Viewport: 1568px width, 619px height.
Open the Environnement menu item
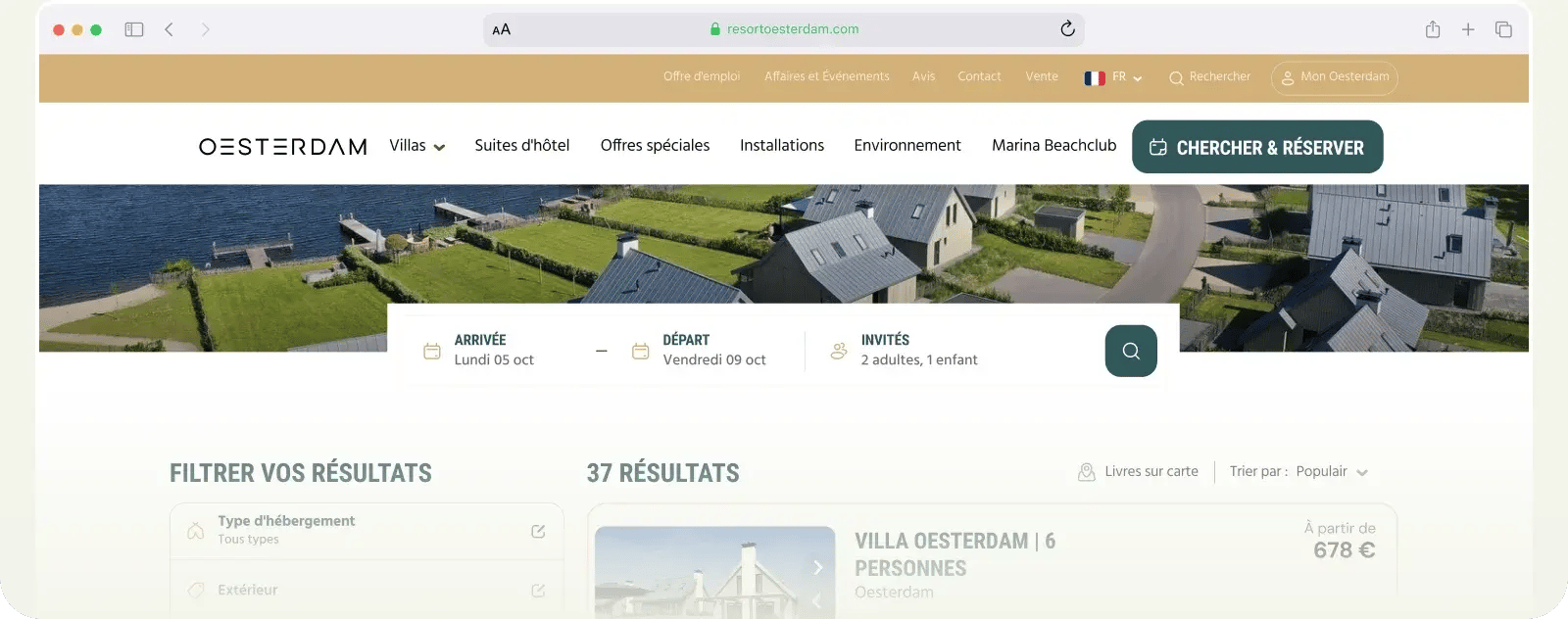pyautogui.click(x=907, y=145)
